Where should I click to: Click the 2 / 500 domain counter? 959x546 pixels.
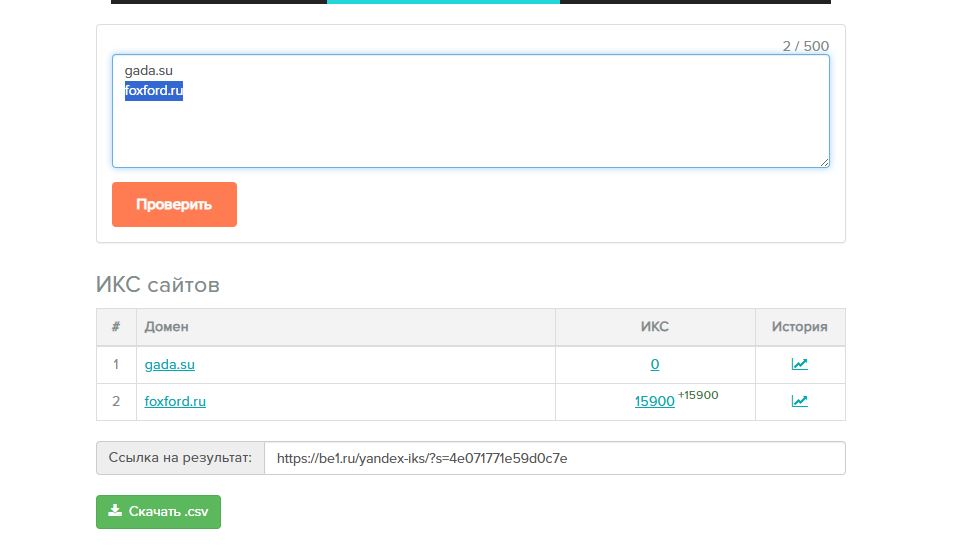(805, 46)
